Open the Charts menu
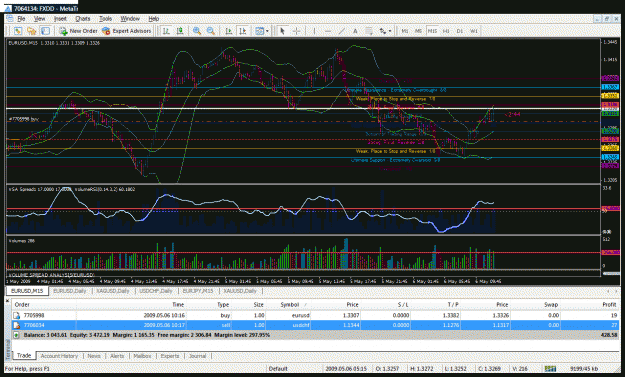 (x=83, y=18)
